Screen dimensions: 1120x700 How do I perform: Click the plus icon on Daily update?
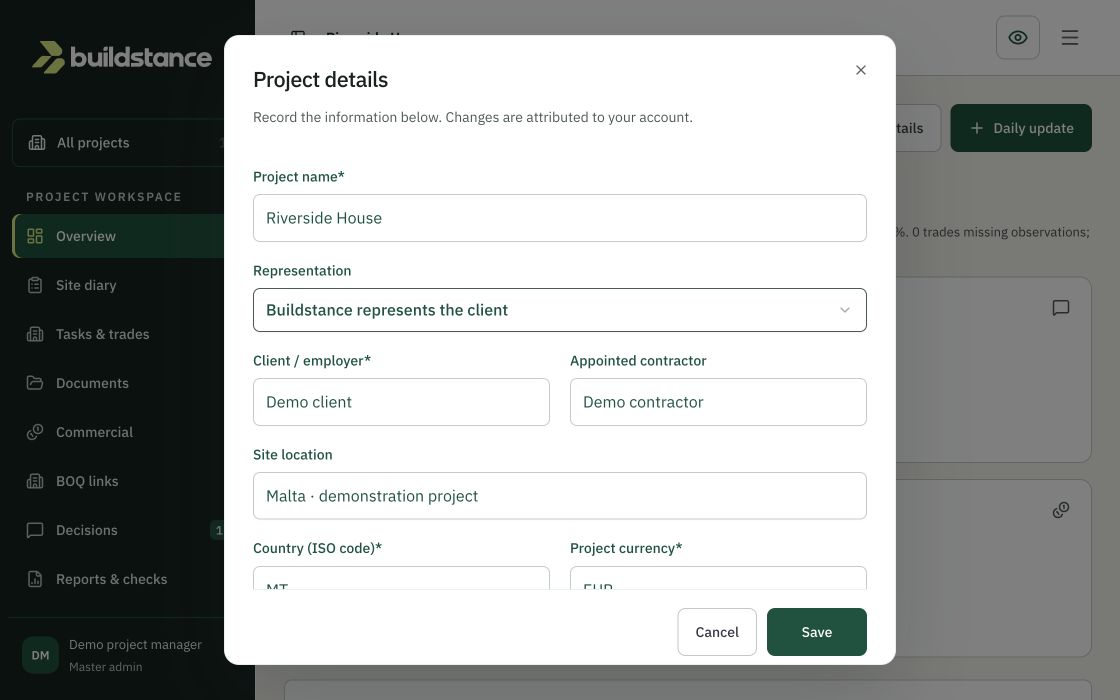976,128
